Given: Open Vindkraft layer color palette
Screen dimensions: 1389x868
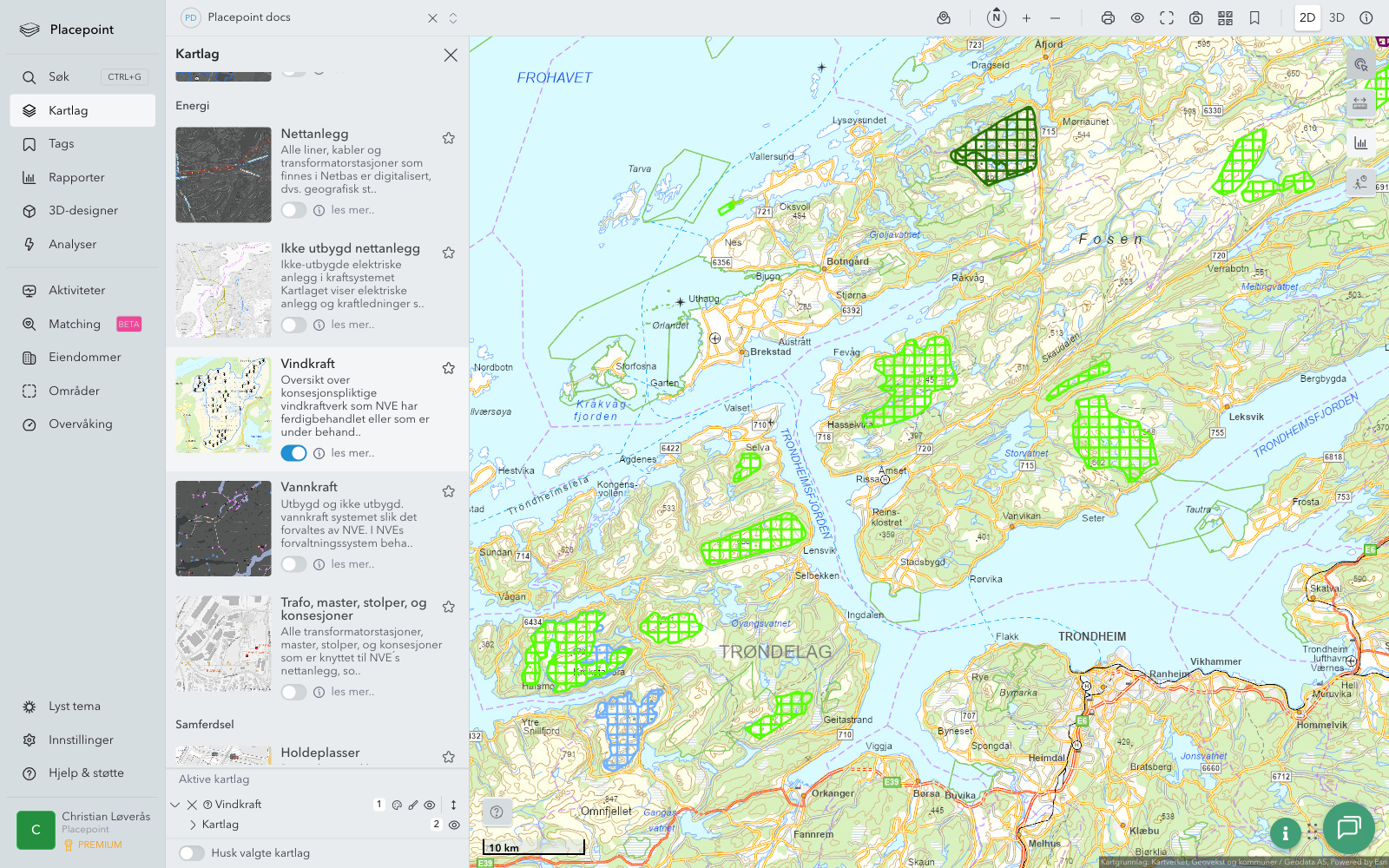Looking at the screenshot, I should [x=397, y=805].
